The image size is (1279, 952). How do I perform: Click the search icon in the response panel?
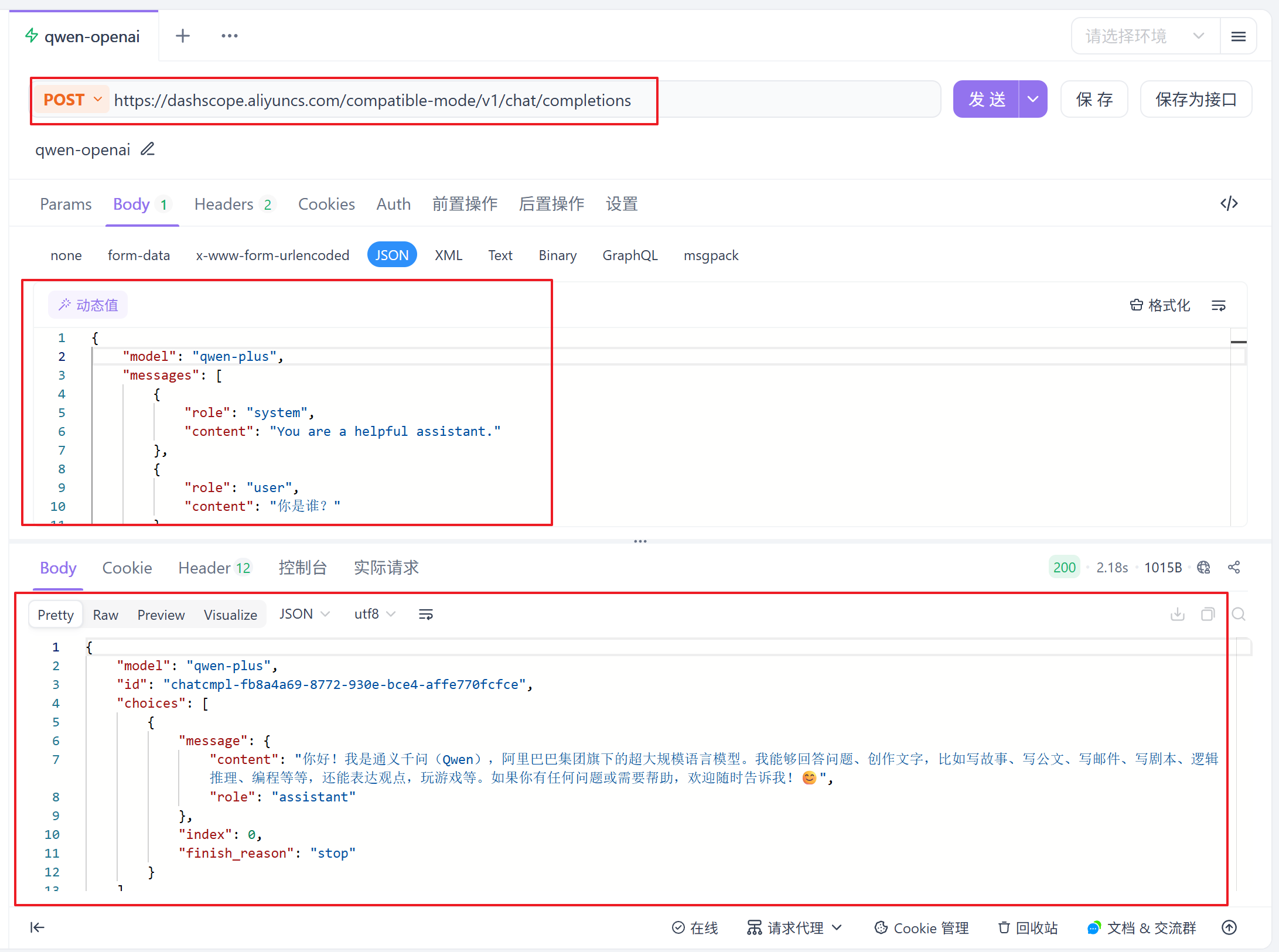[x=1238, y=614]
